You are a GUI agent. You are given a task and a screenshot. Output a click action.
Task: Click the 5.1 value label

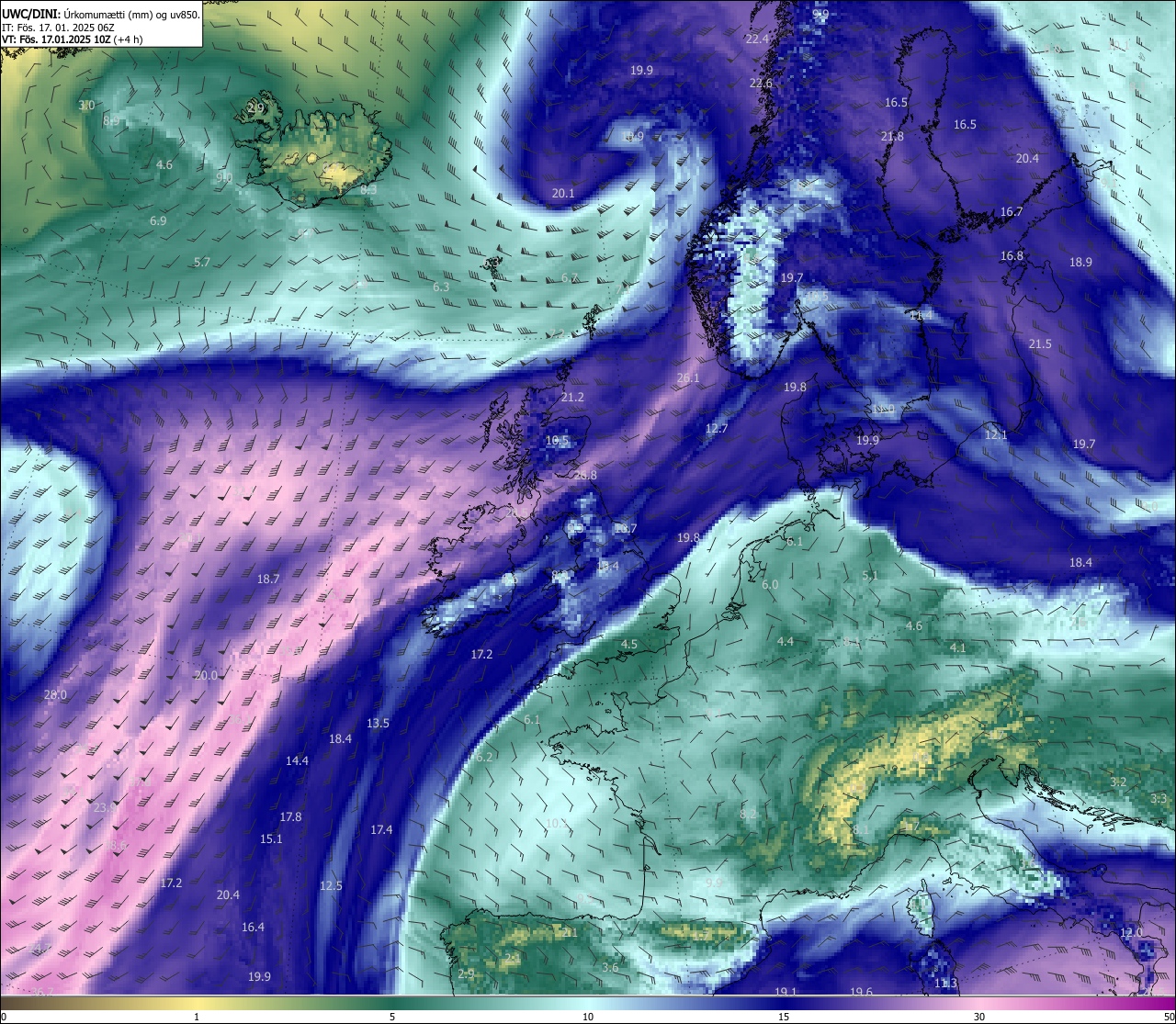tap(870, 575)
